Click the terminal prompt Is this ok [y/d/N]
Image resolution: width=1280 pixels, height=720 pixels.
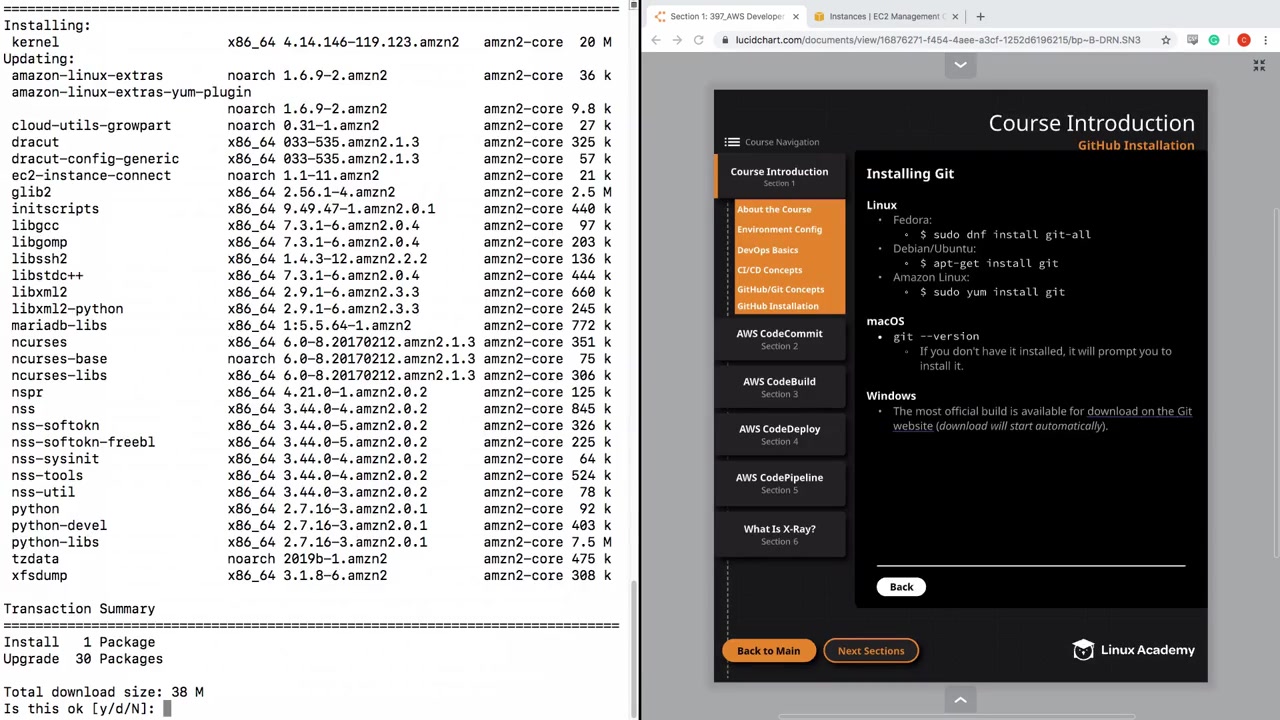(x=79, y=709)
